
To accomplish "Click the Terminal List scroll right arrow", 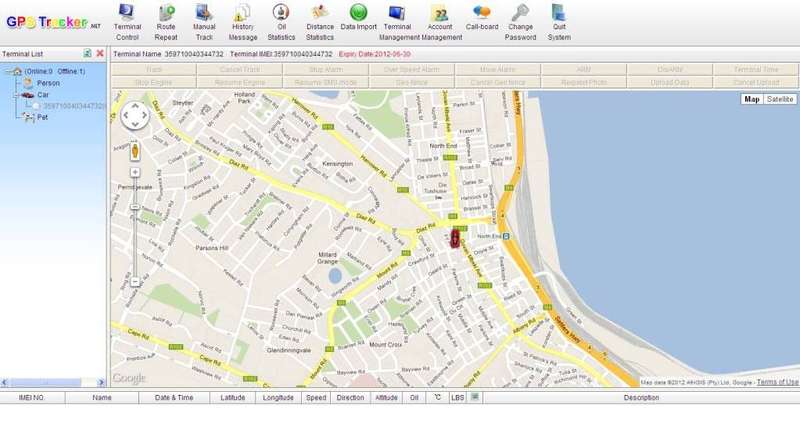I will pyautogui.click(x=101, y=382).
